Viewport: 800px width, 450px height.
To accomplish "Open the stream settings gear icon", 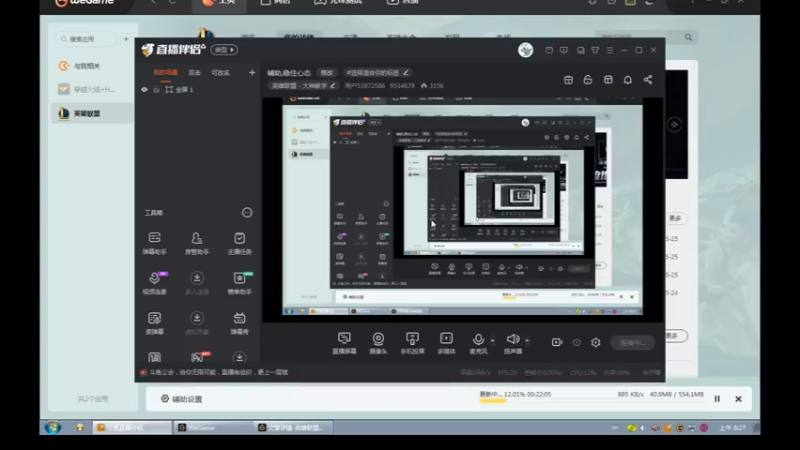I will pyautogui.click(x=596, y=342).
